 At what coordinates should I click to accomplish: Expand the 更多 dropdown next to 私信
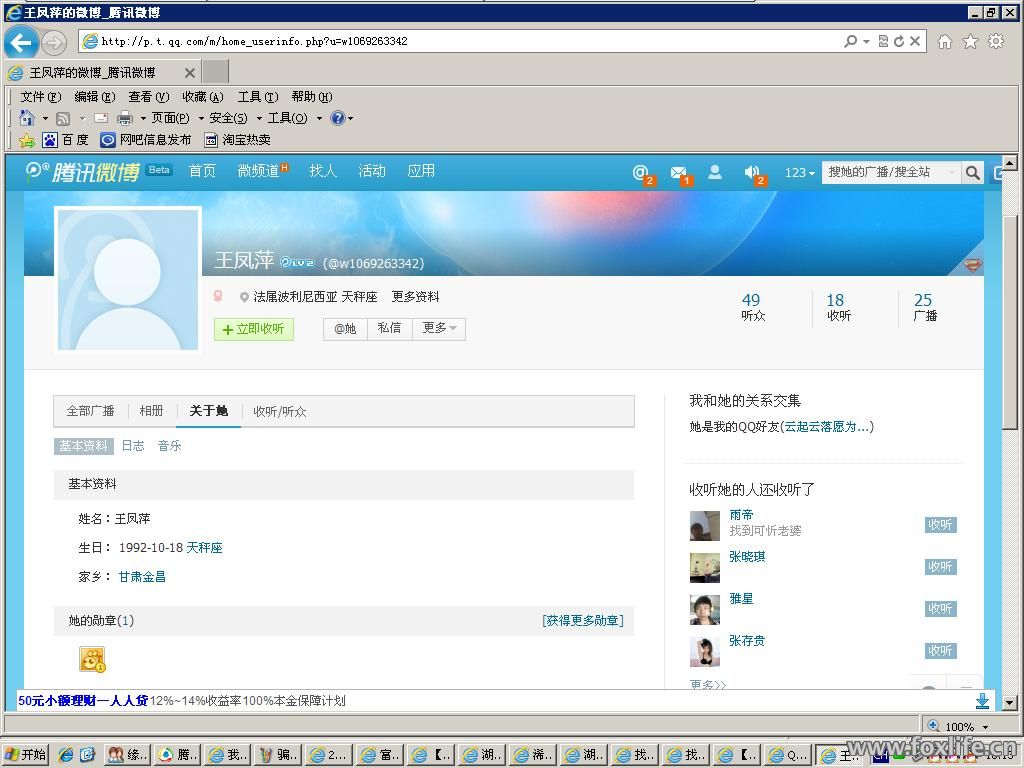tap(439, 328)
